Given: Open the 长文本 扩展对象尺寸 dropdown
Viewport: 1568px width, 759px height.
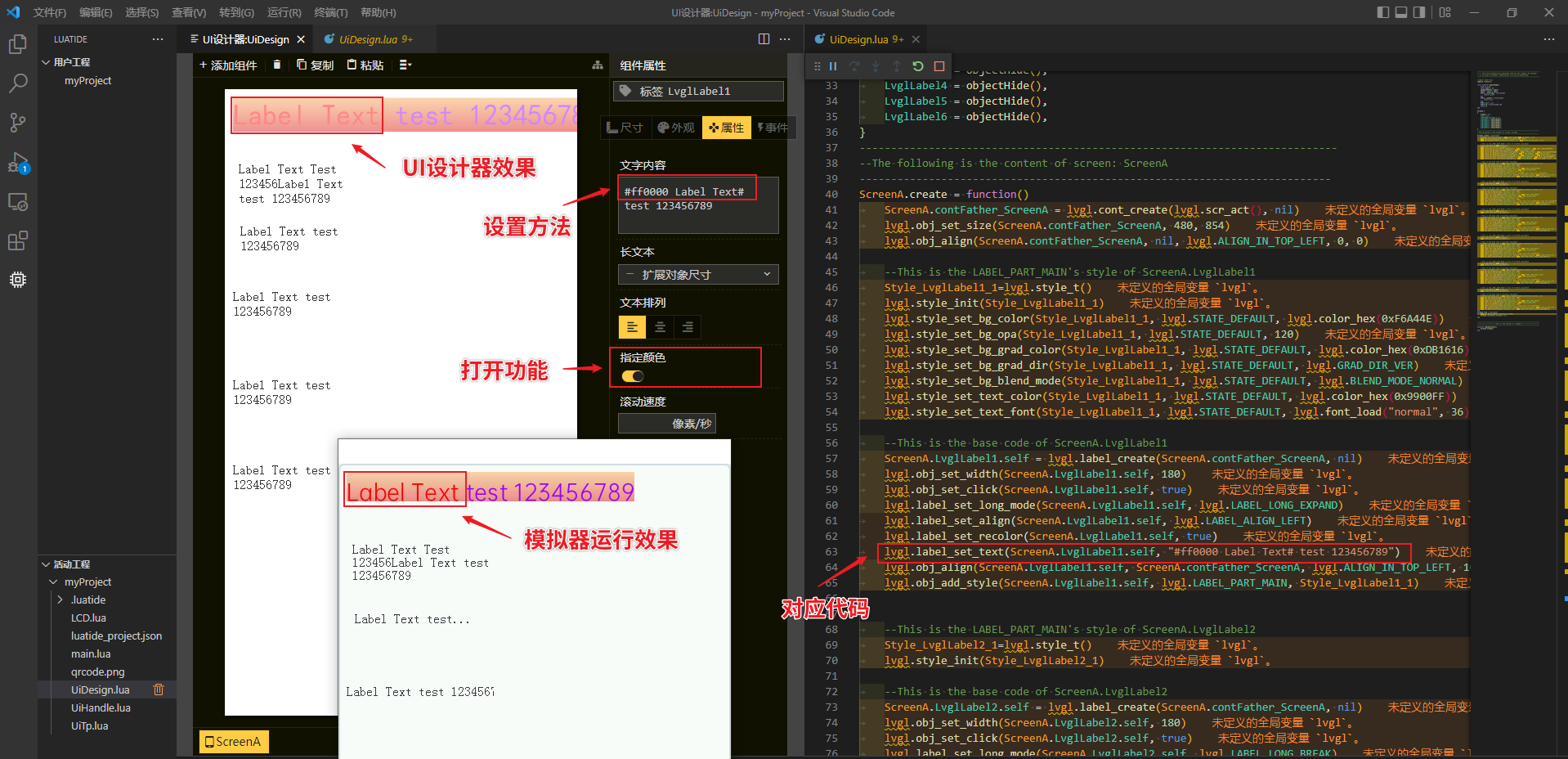Looking at the screenshot, I should point(698,275).
